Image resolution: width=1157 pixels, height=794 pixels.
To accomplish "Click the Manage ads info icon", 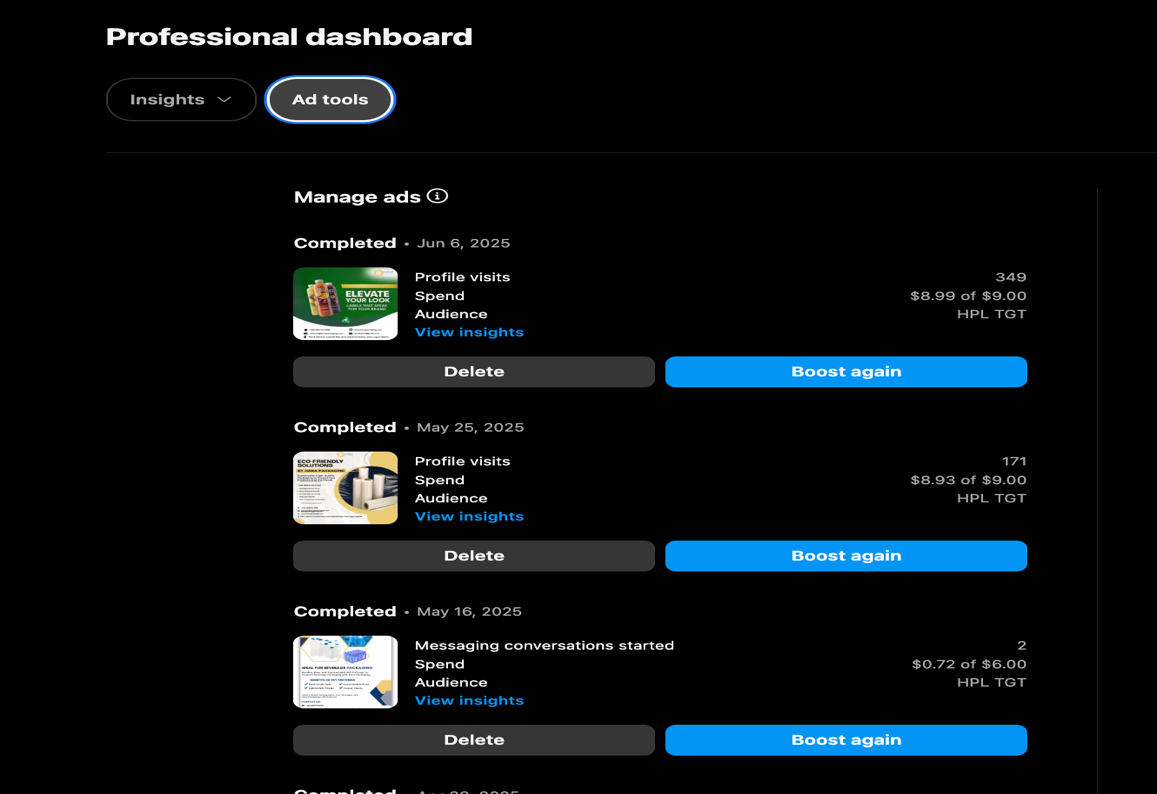I will pos(437,196).
